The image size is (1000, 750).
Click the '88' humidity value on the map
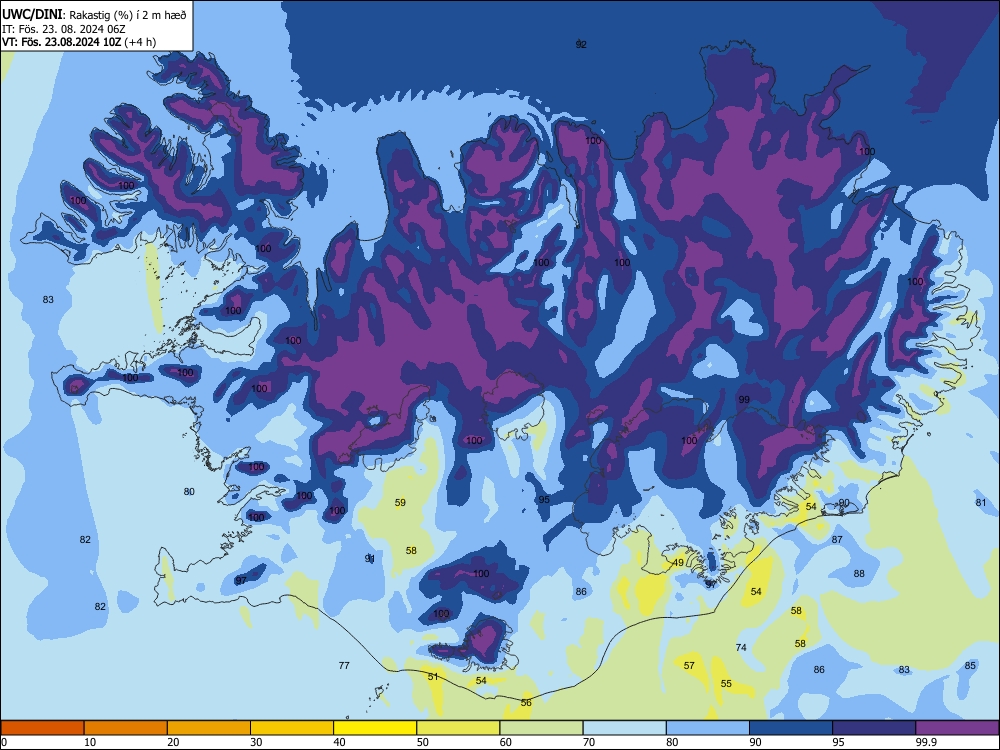[x=859, y=573]
